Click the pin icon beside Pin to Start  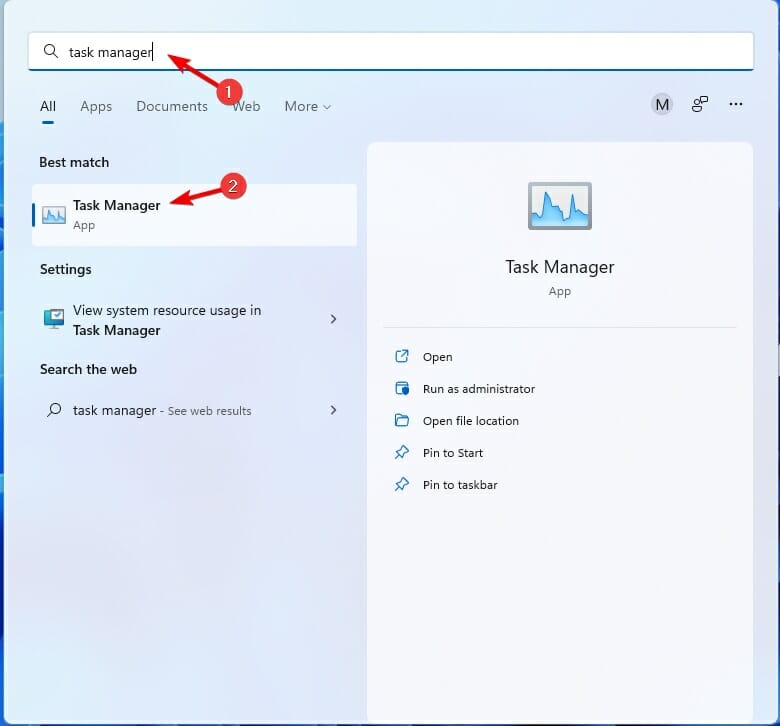(x=401, y=452)
